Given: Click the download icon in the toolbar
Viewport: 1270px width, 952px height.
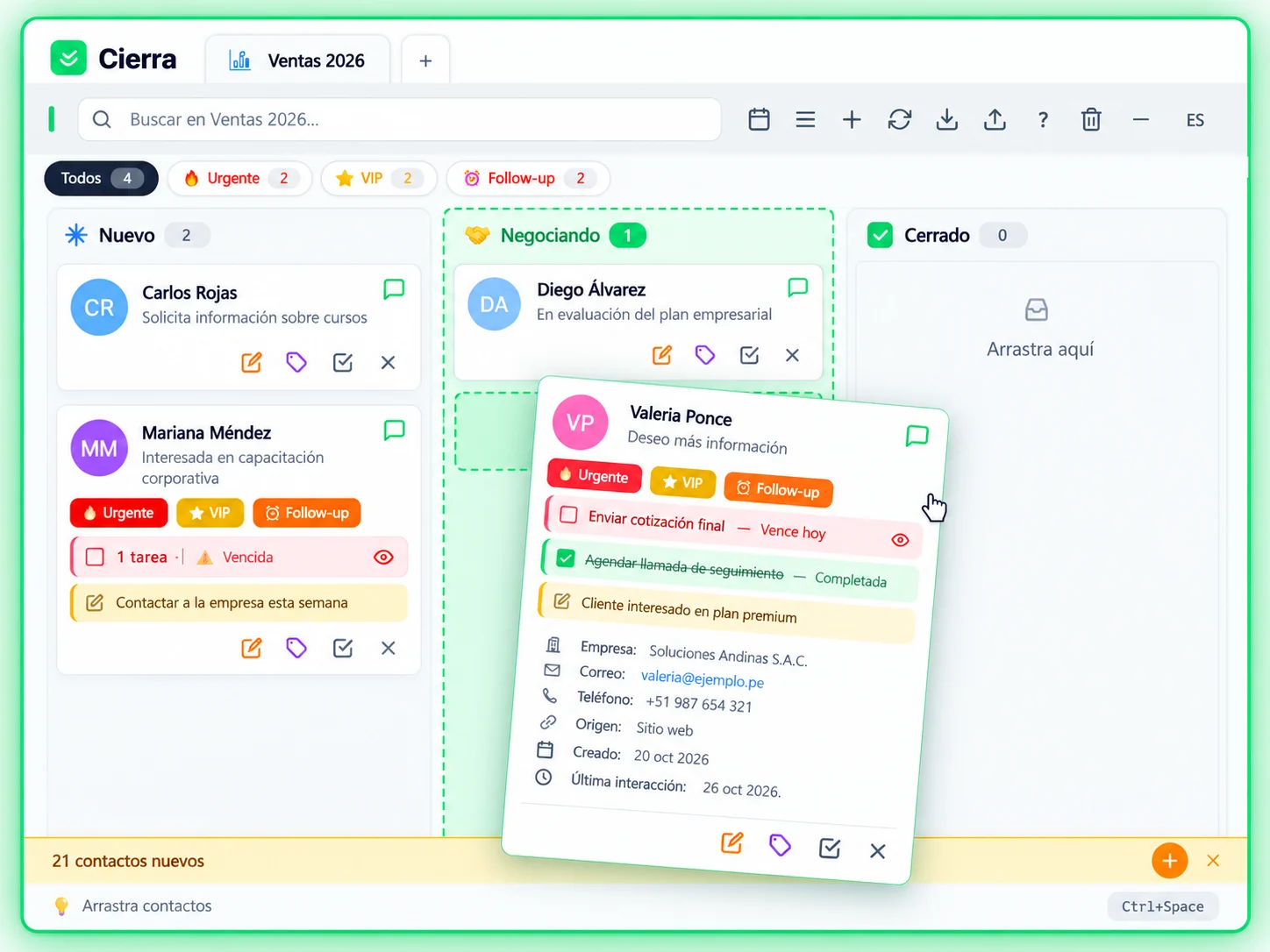Looking at the screenshot, I should click(947, 119).
